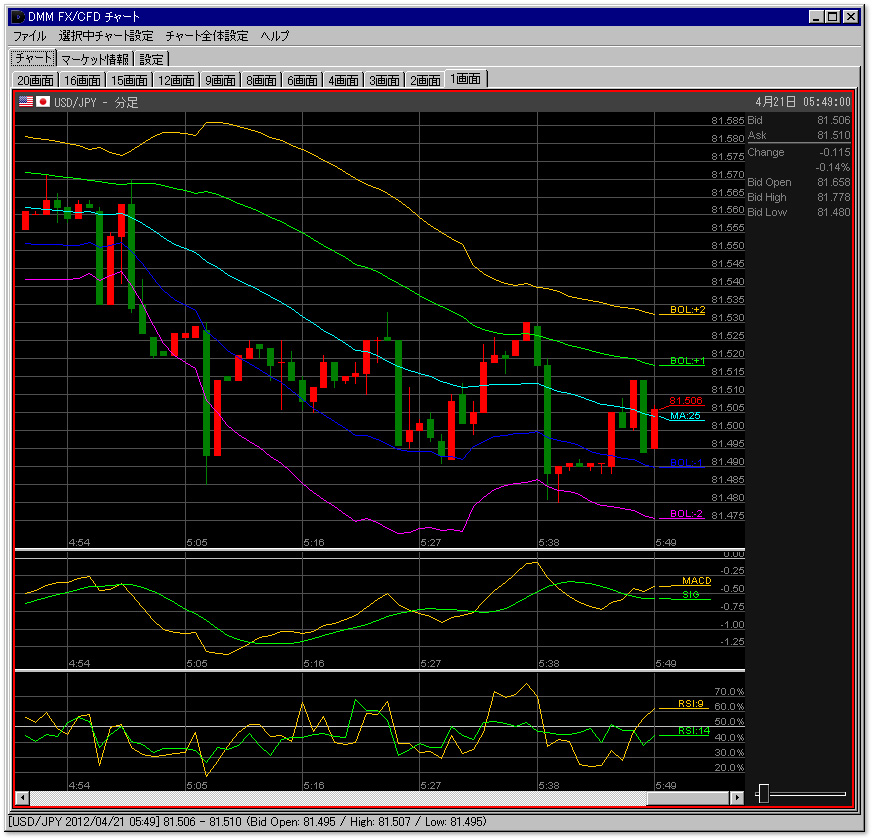
Task: Switch to the マーケット情報 tab
Action: (95, 59)
